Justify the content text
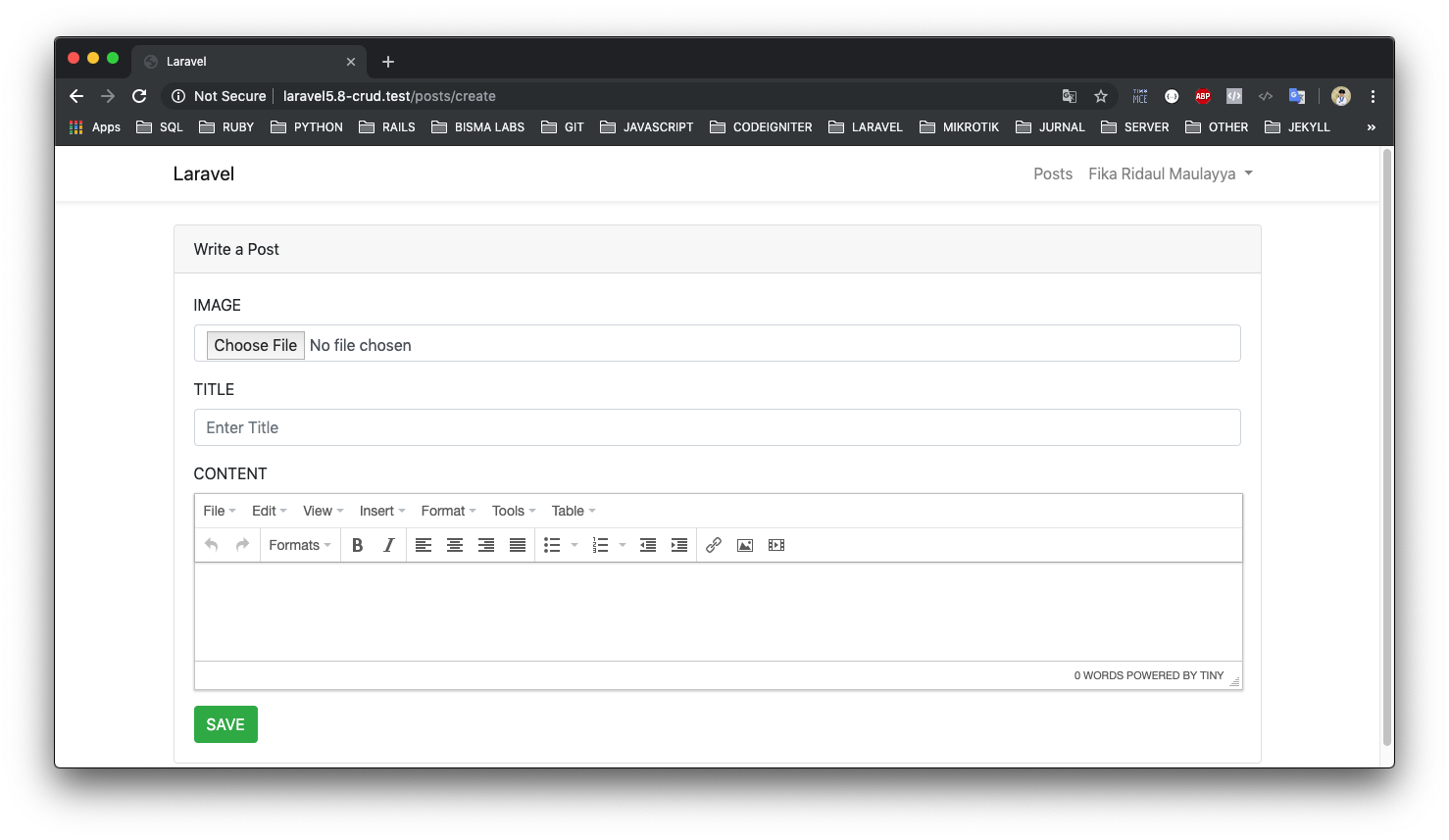This screenshot has height=840, width=1449. [x=518, y=545]
